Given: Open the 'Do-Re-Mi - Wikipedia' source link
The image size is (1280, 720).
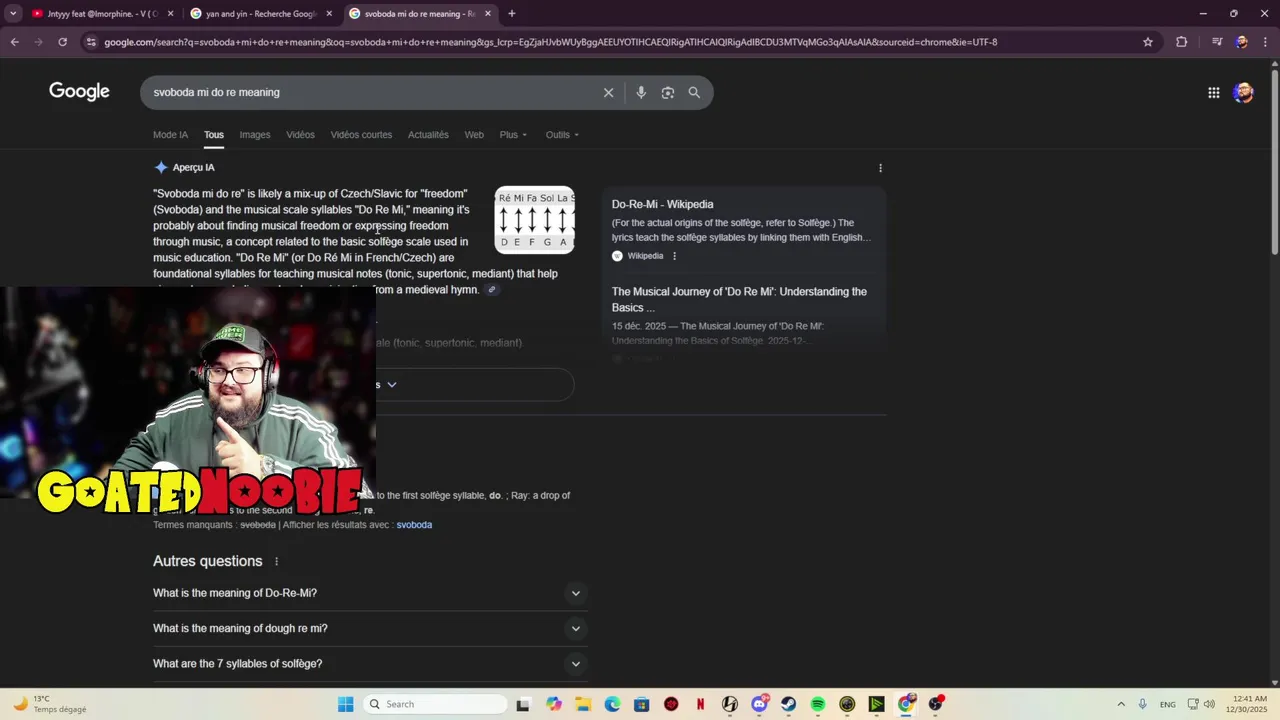Looking at the screenshot, I should 662,204.
